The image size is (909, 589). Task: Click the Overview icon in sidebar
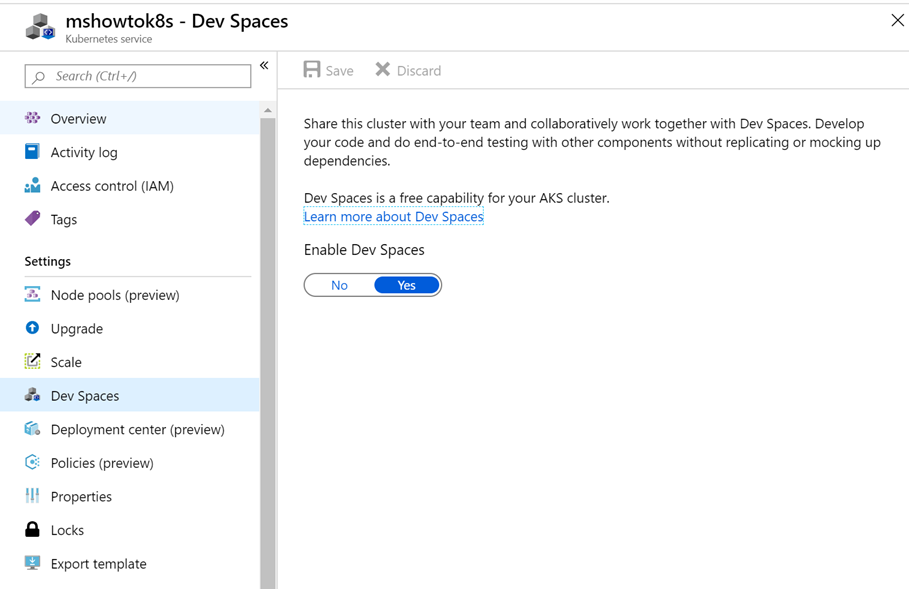[x=32, y=118]
